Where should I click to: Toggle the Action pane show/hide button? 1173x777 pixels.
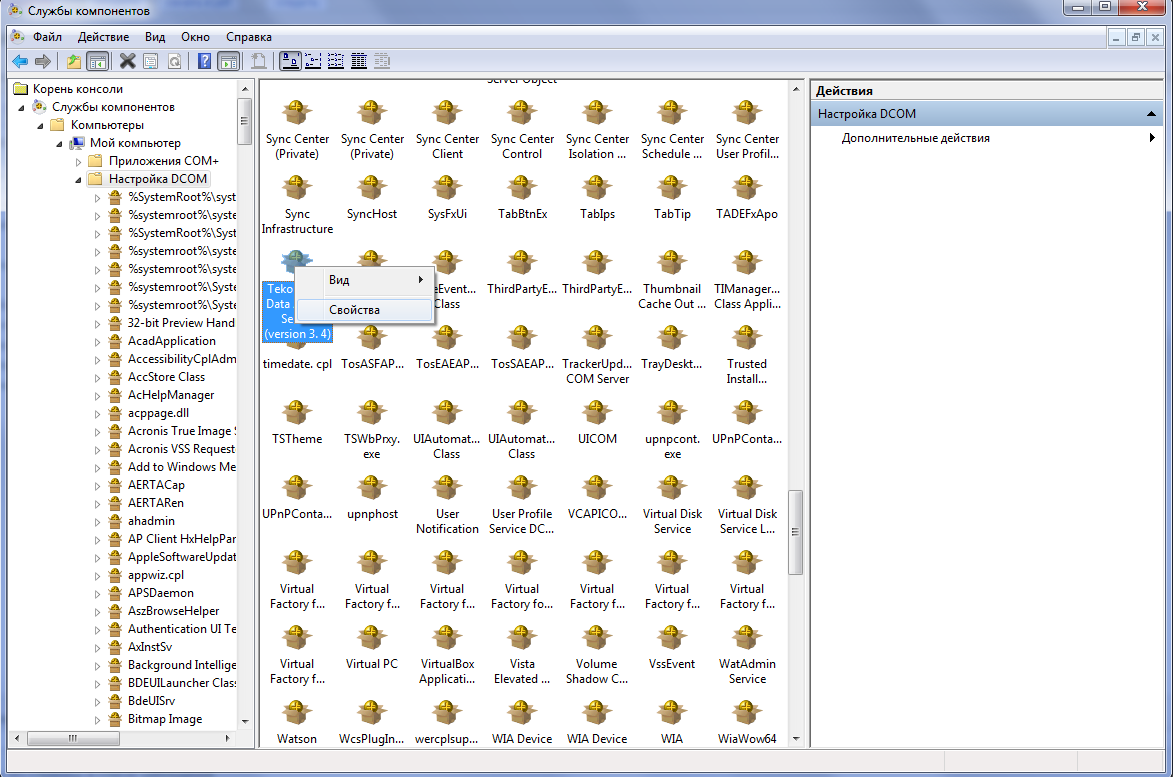tap(228, 61)
